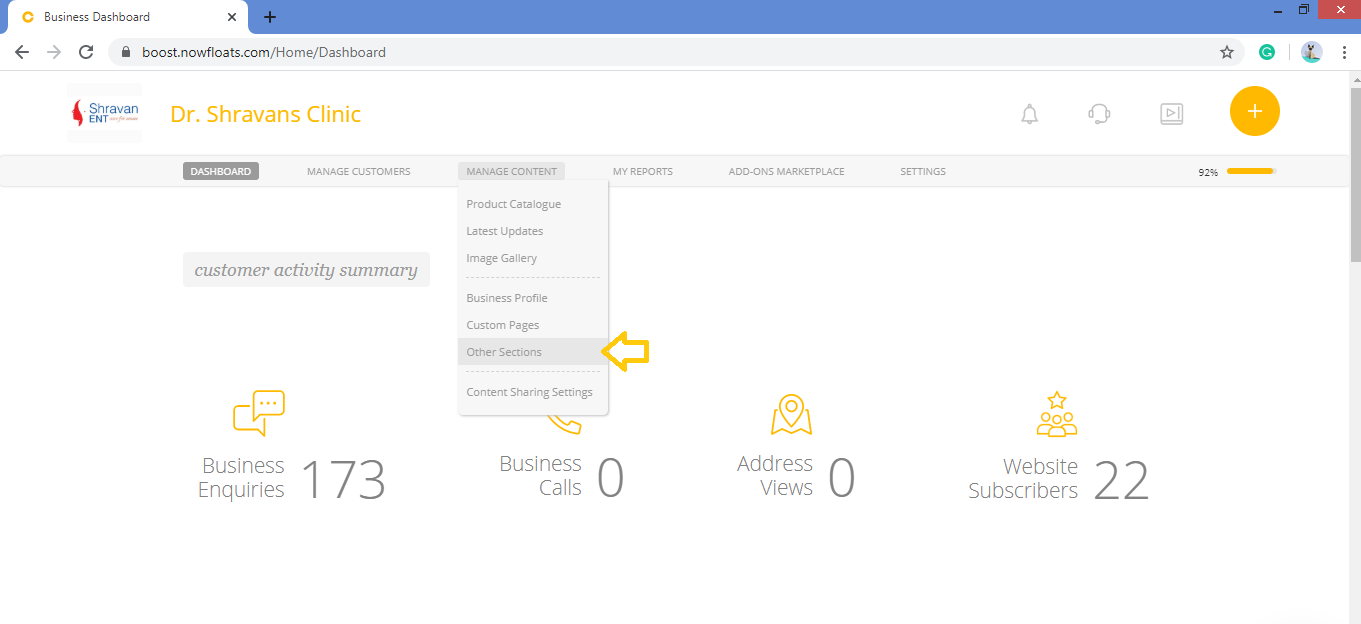Click the Shravan ENT clinic logo
Screen dimensions: 1361x624
click(104, 113)
